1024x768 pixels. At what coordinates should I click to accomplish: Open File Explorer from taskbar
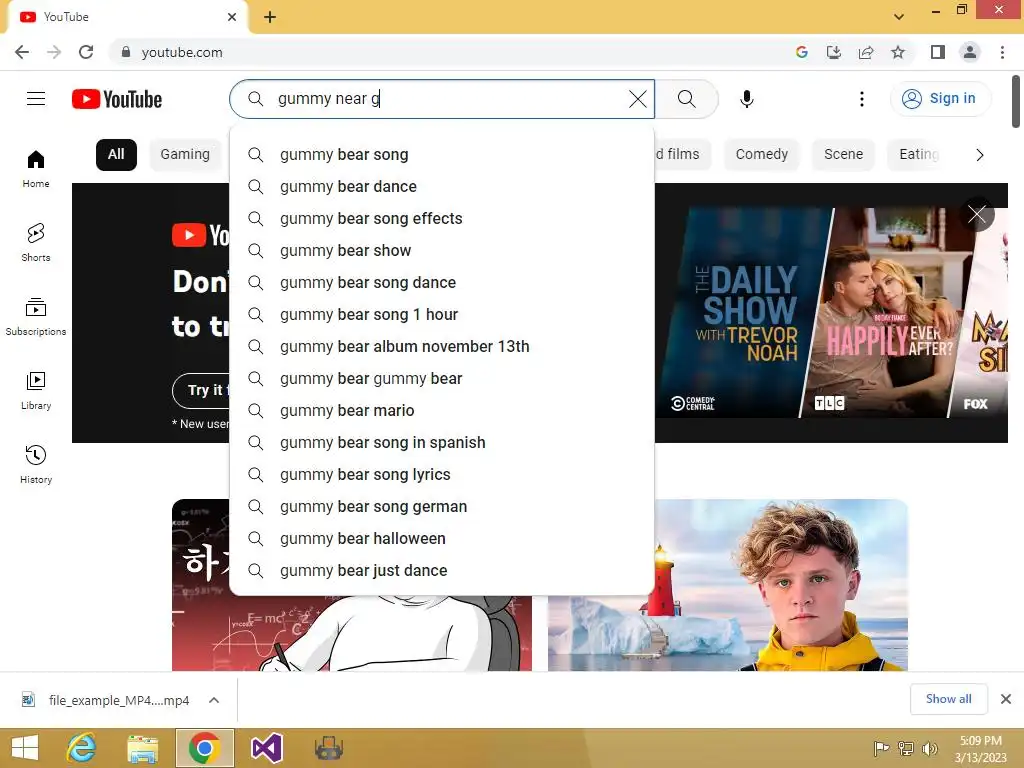point(142,748)
